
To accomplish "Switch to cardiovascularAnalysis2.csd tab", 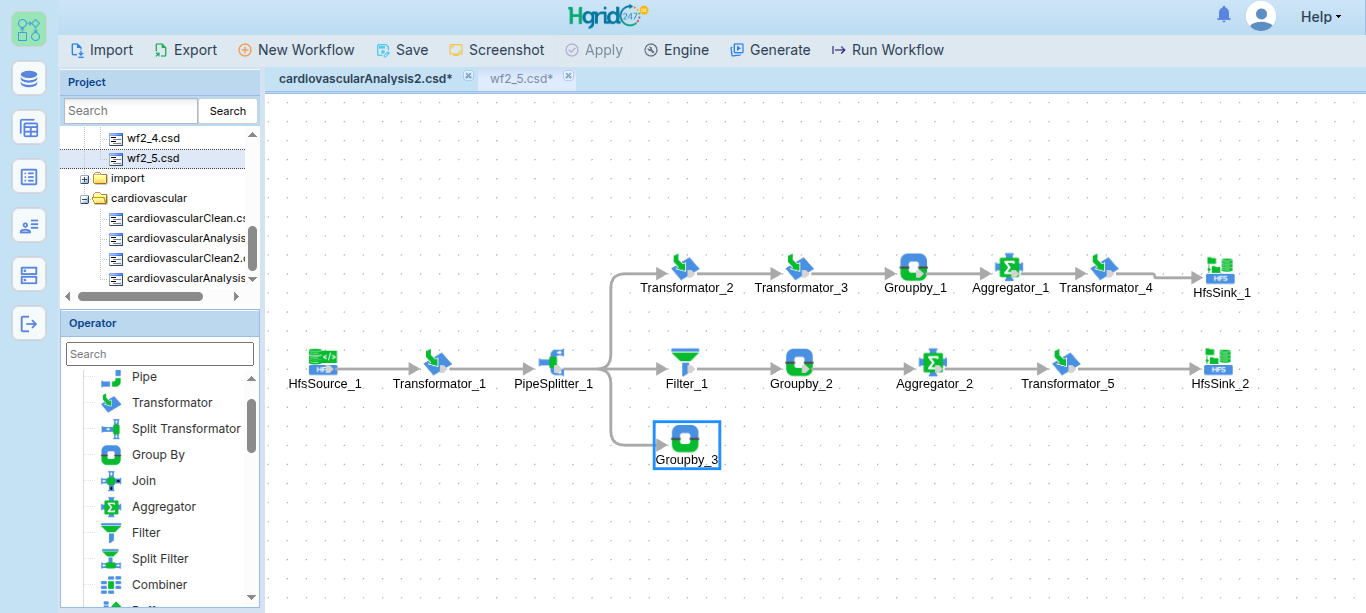I will pyautogui.click(x=365, y=78).
